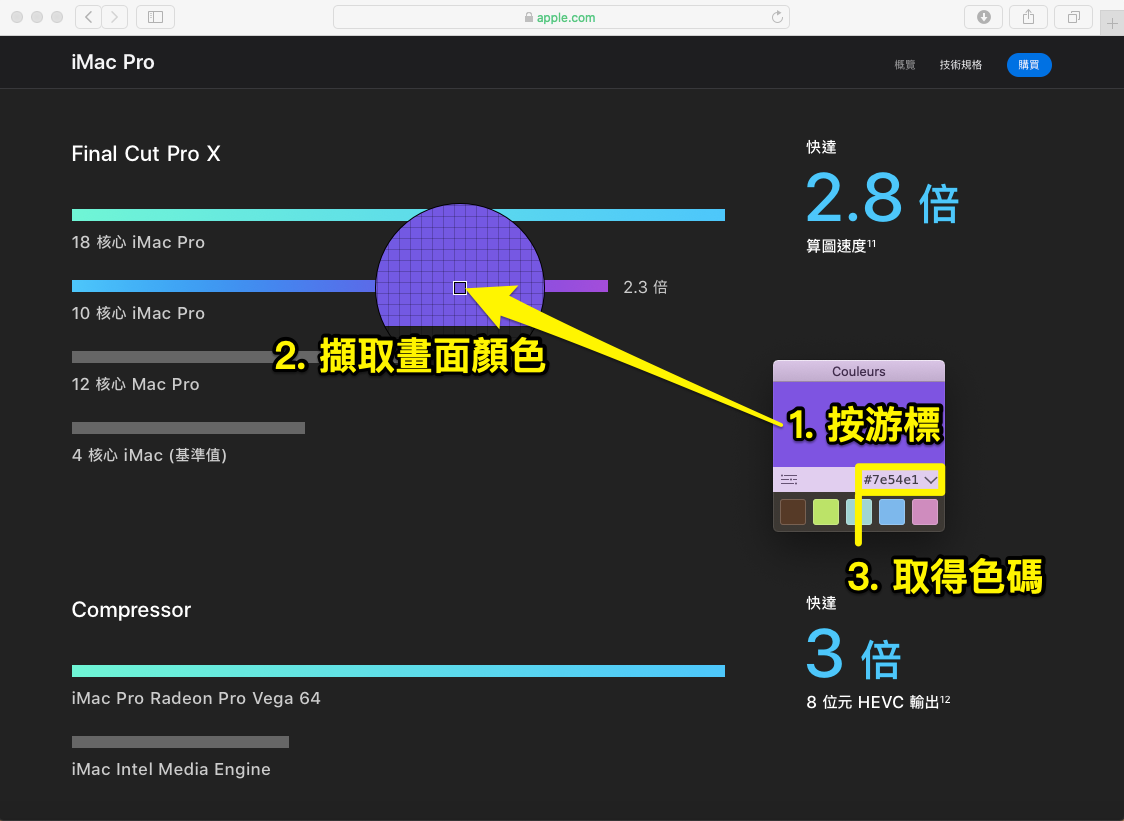The width and height of the screenshot is (1124, 821).
Task: Select the pink swatch in Couleurs
Action: click(925, 512)
